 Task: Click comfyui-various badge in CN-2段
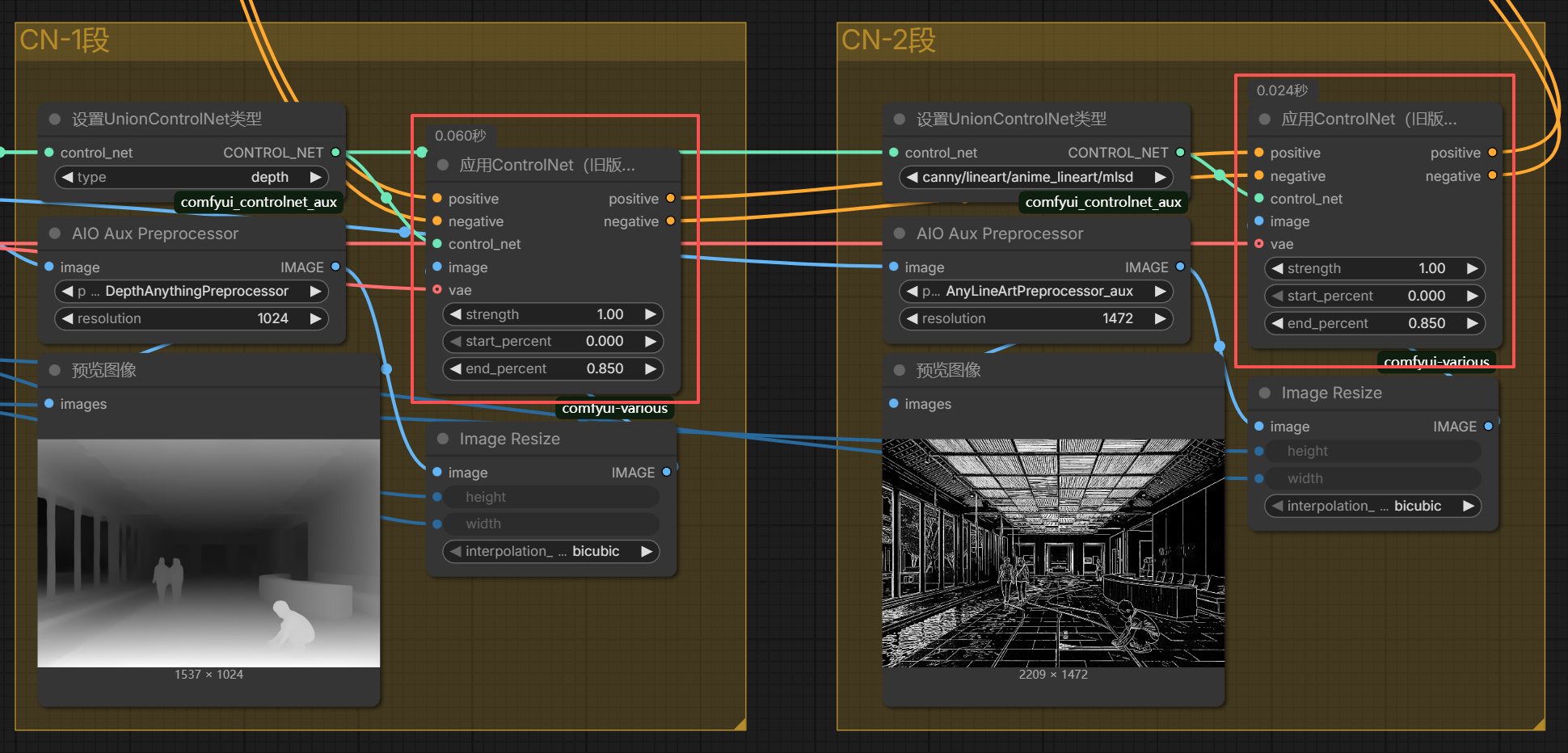(1435, 360)
